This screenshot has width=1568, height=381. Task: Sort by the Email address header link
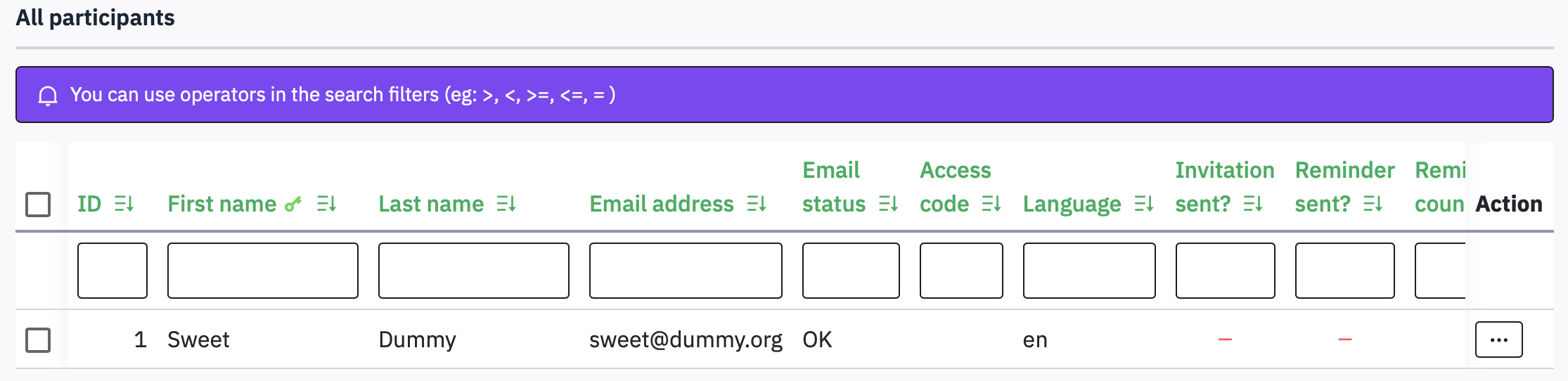(x=661, y=204)
